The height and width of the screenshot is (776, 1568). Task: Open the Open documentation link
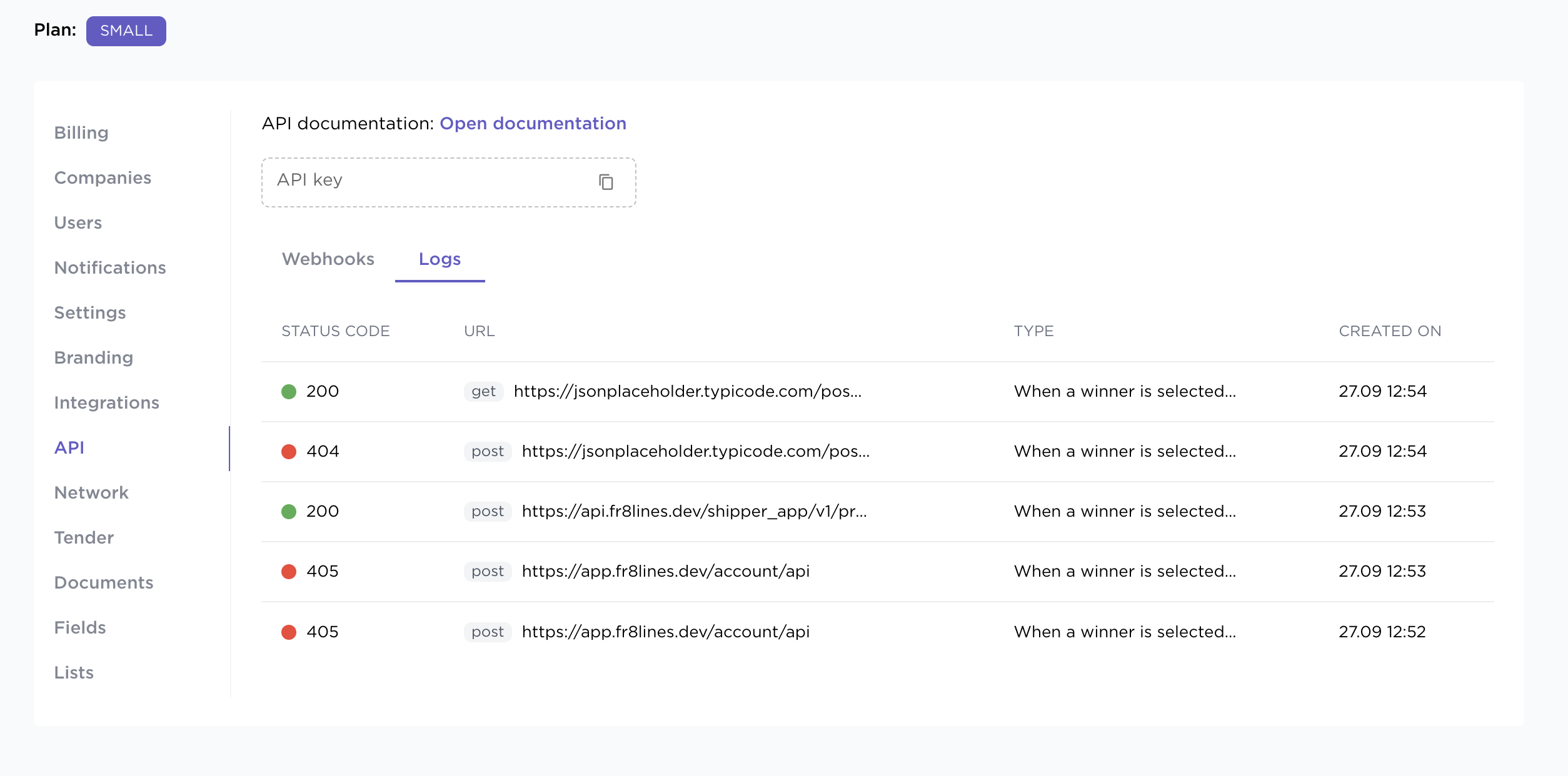(x=533, y=123)
